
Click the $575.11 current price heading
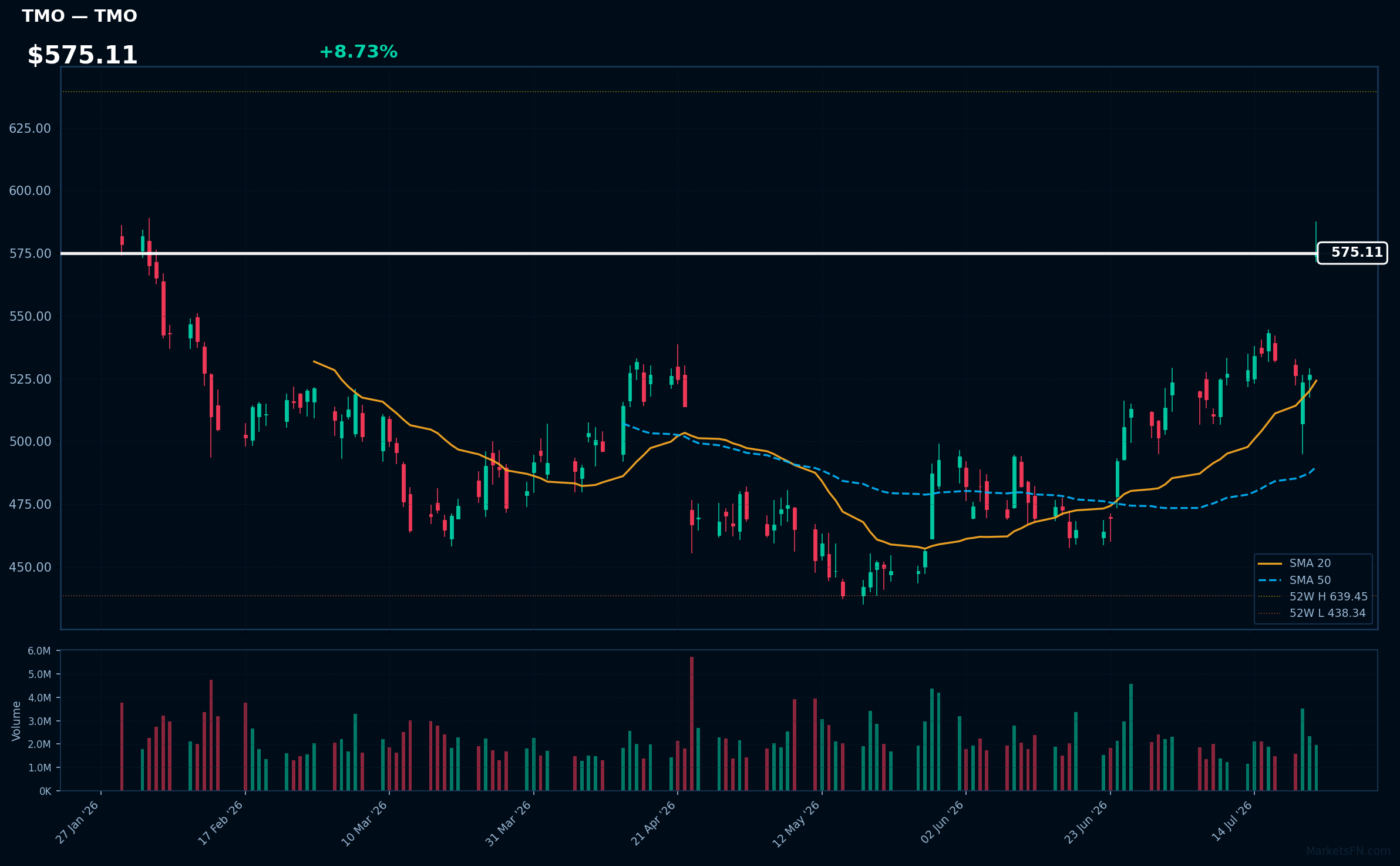pos(82,55)
